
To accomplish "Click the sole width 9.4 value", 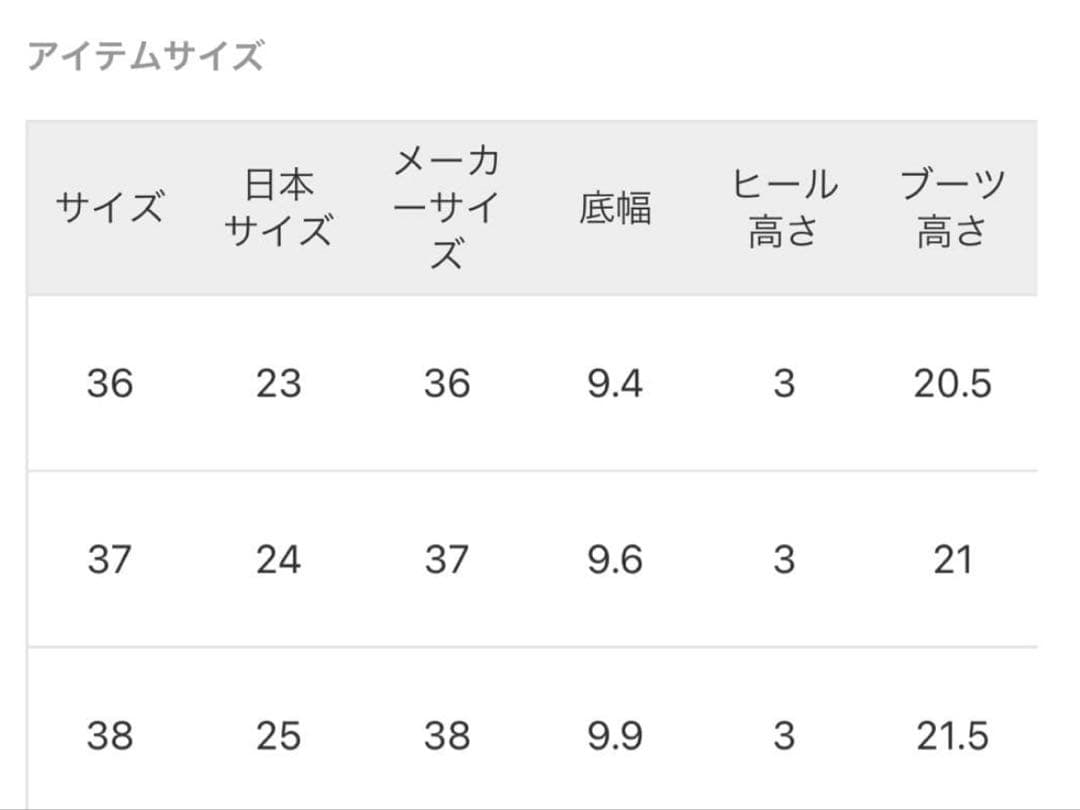I will coord(615,383).
